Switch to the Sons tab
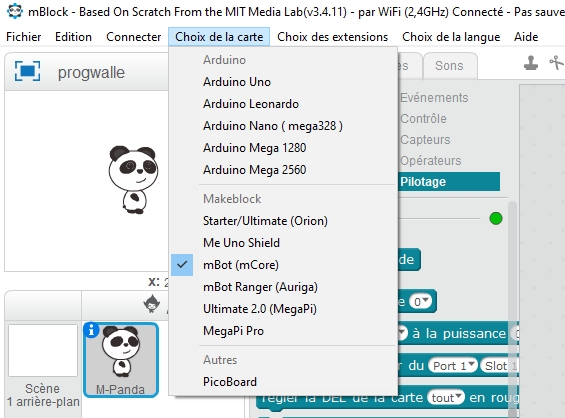The image size is (565, 418). (449, 66)
